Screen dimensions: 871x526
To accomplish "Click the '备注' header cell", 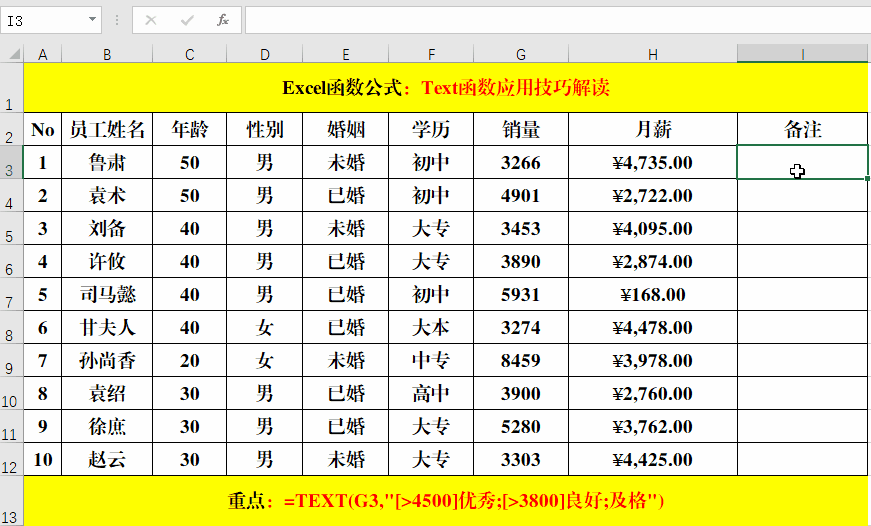I will click(x=803, y=129).
